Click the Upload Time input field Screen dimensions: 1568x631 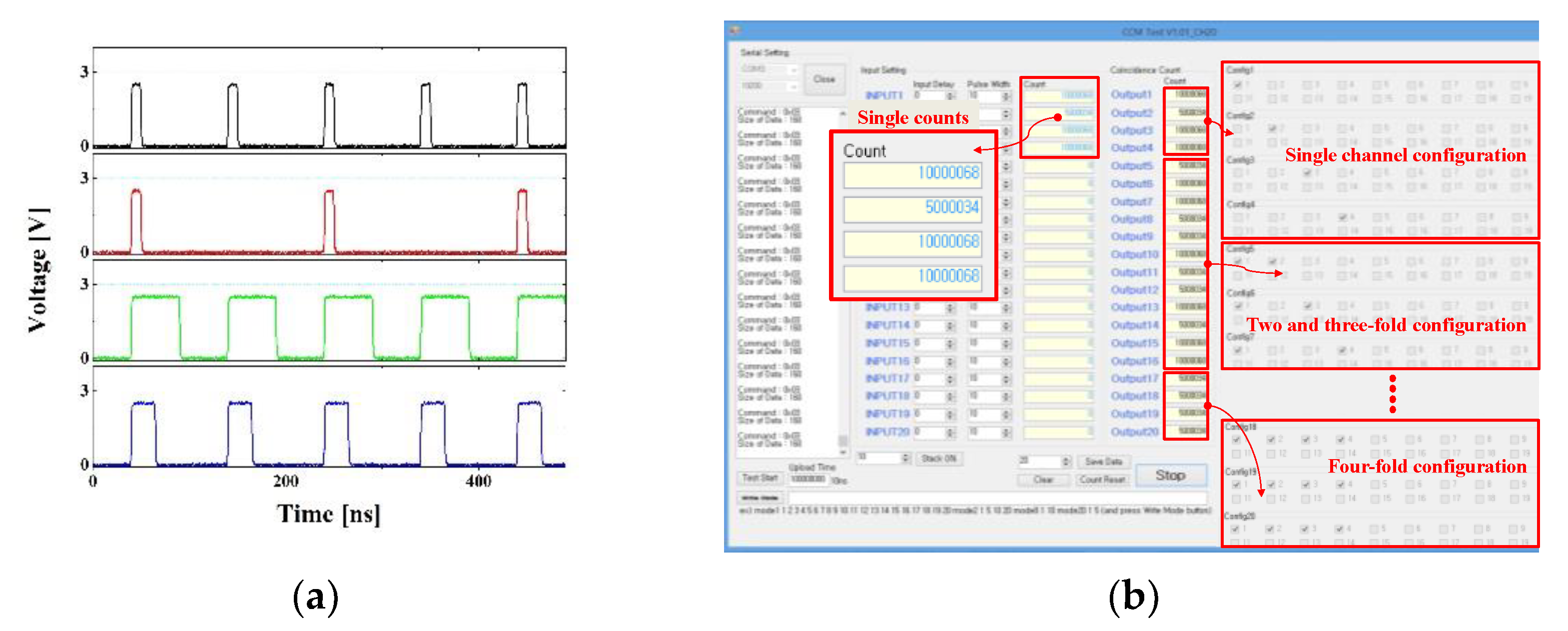coord(808,480)
